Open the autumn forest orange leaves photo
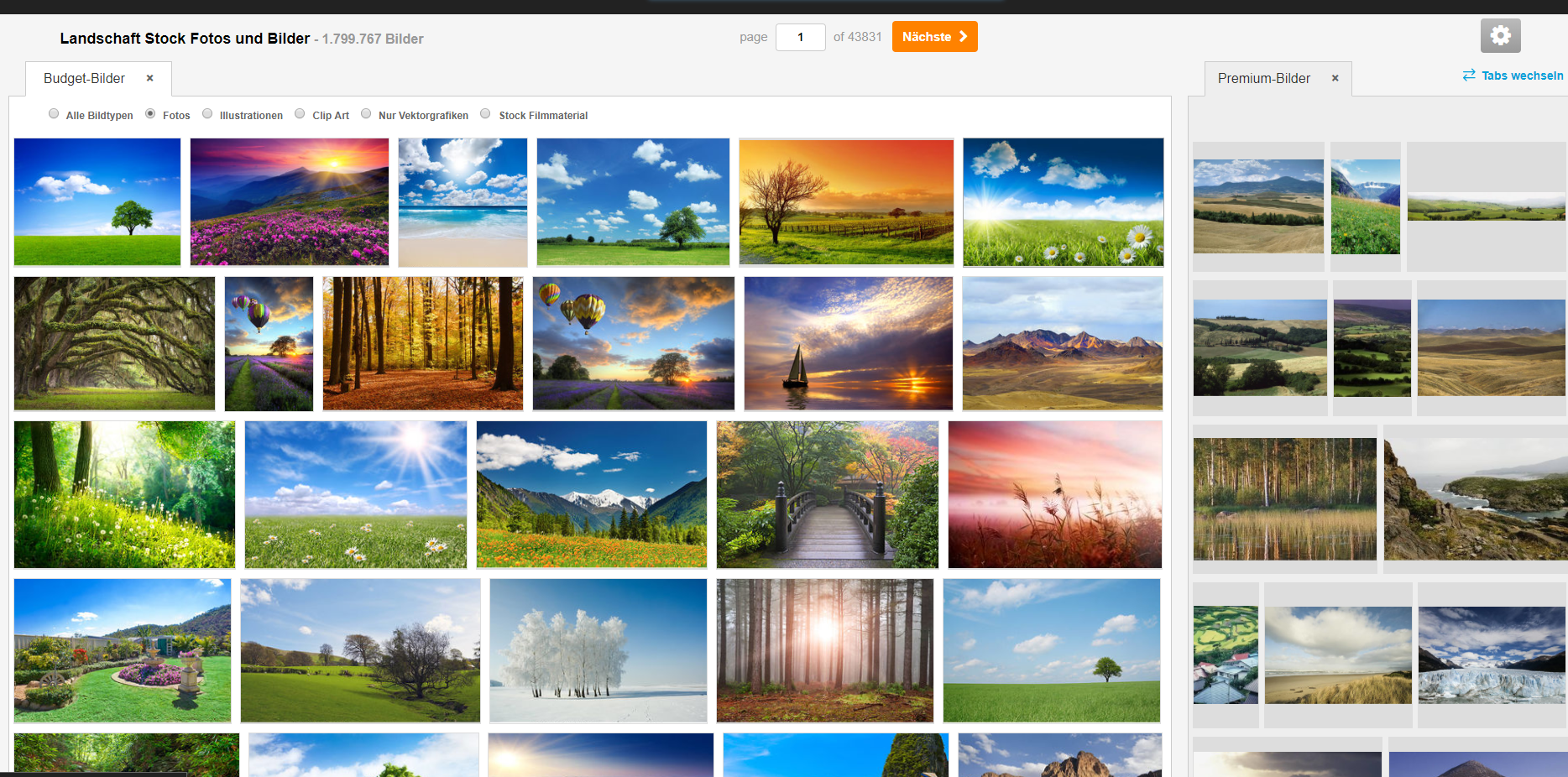 point(423,343)
